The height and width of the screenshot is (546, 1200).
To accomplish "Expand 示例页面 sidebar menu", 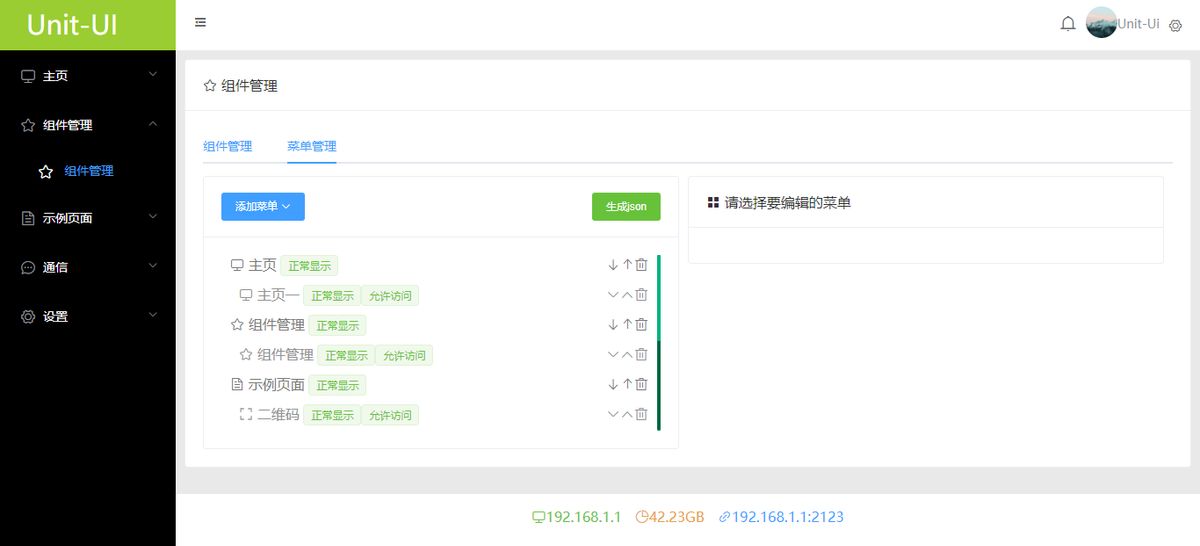I will [88, 217].
